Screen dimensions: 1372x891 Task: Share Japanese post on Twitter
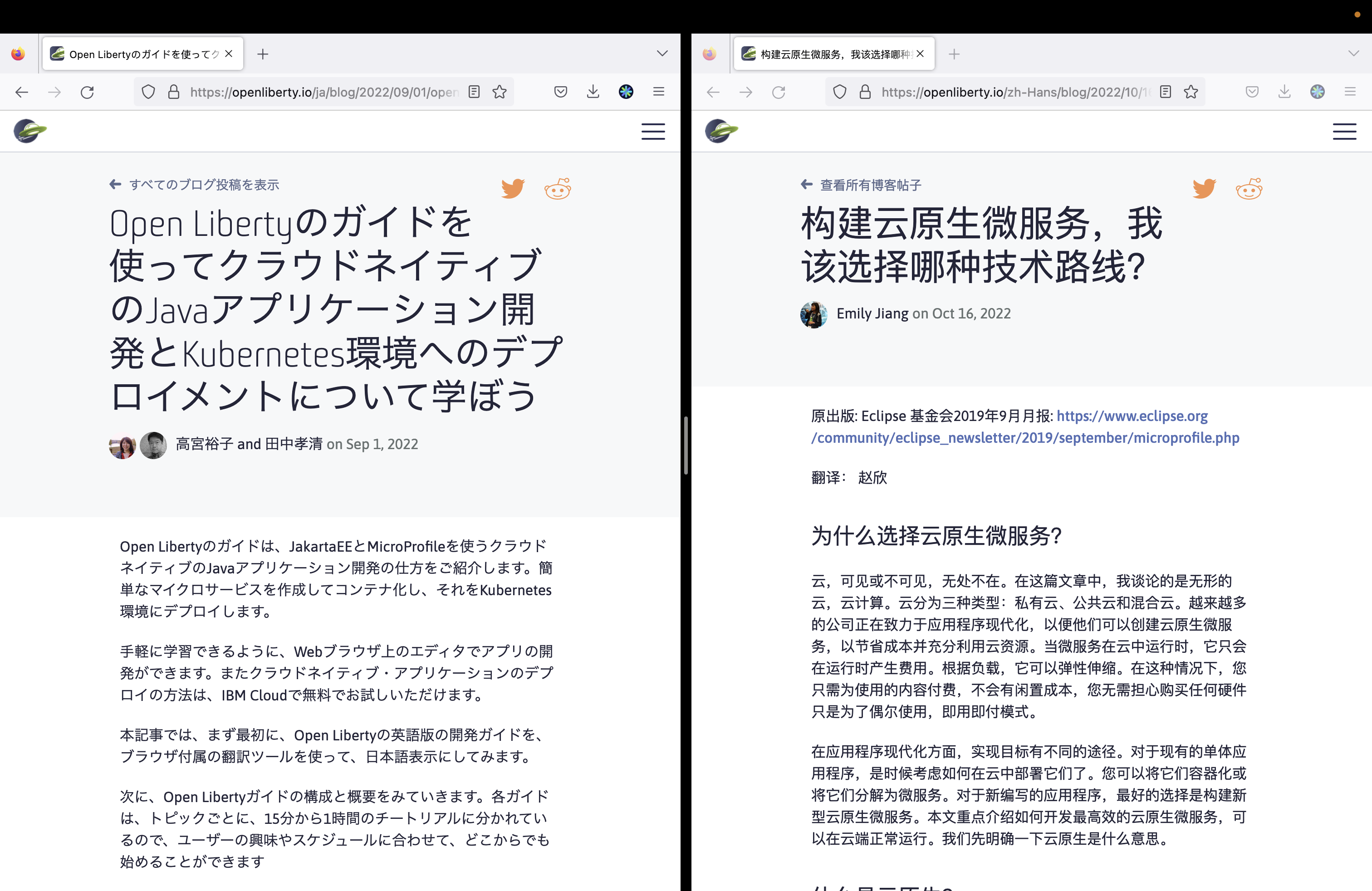[513, 188]
